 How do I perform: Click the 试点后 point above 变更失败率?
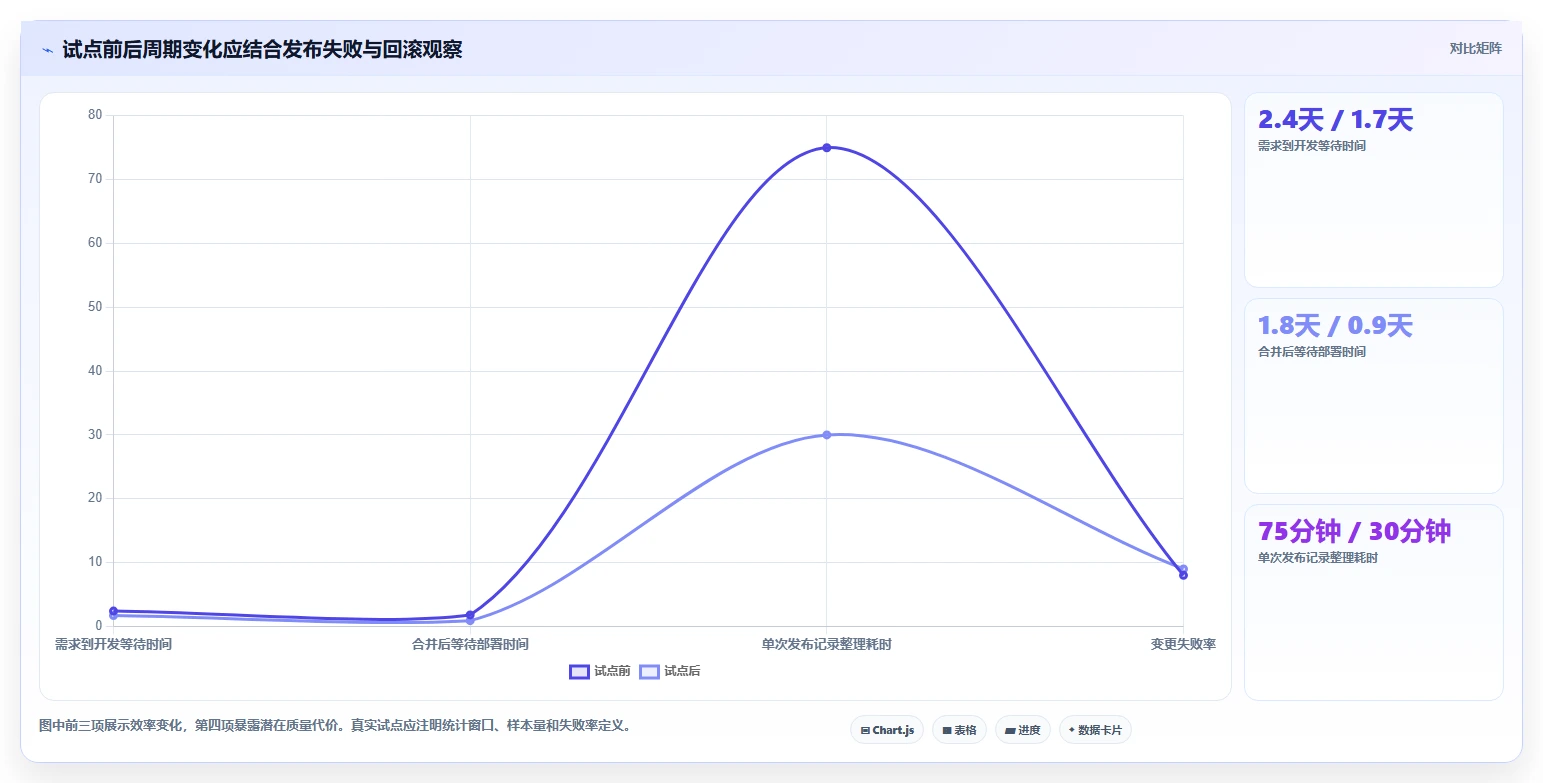click(1183, 569)
